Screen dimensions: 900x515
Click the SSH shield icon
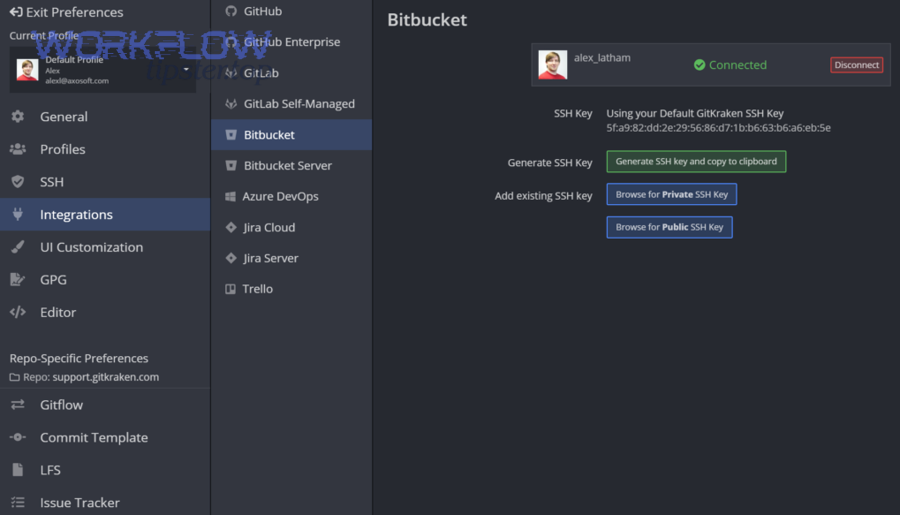18,182
